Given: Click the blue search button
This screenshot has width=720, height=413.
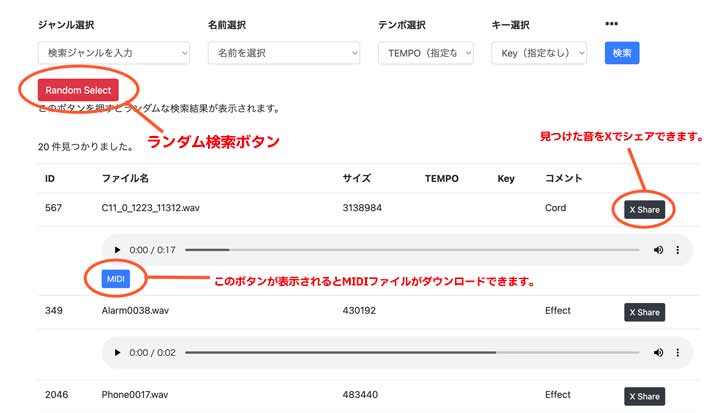Looking at the screenshot, I should click(622, 53).
